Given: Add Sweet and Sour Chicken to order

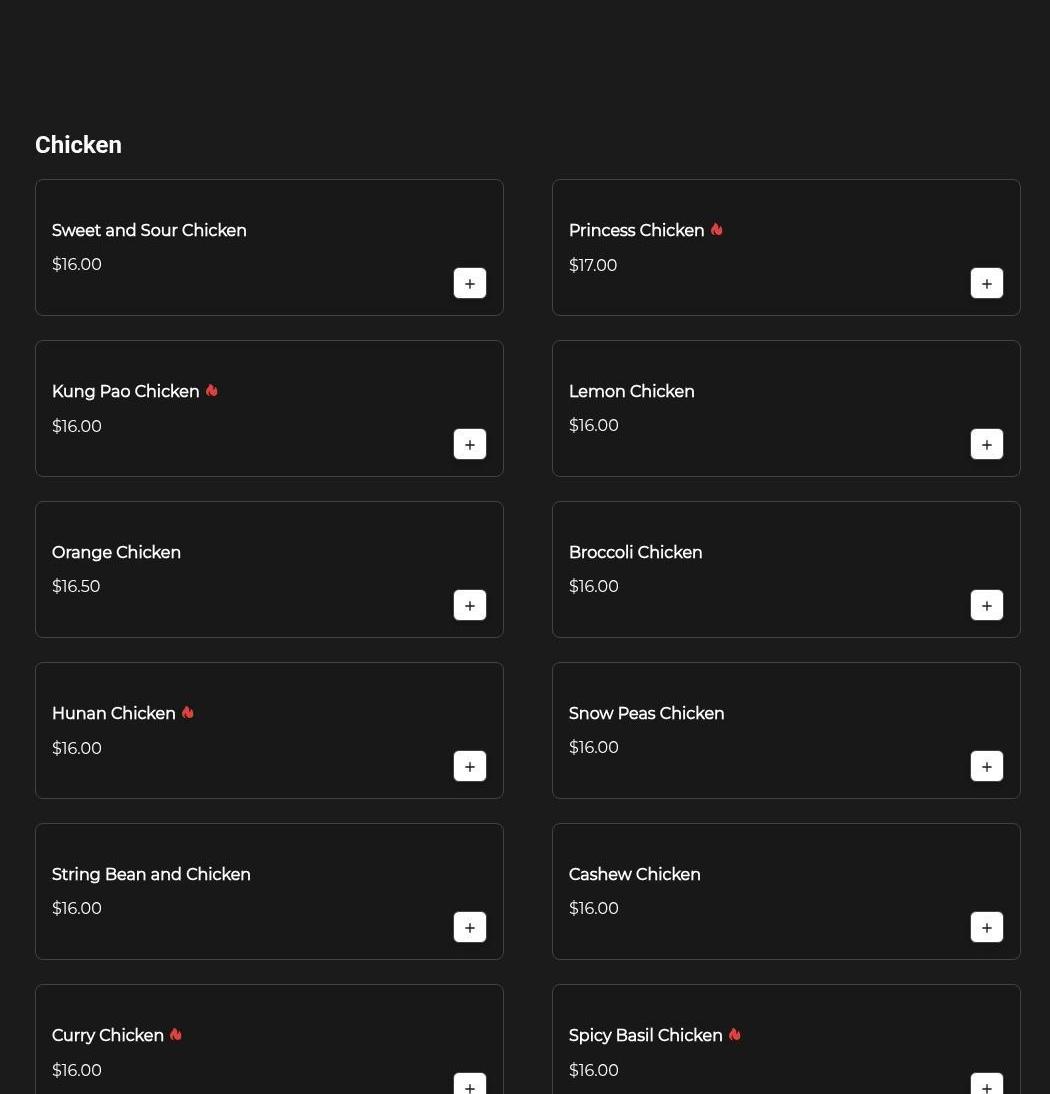Looking at the screenshot, I should 470,283.
